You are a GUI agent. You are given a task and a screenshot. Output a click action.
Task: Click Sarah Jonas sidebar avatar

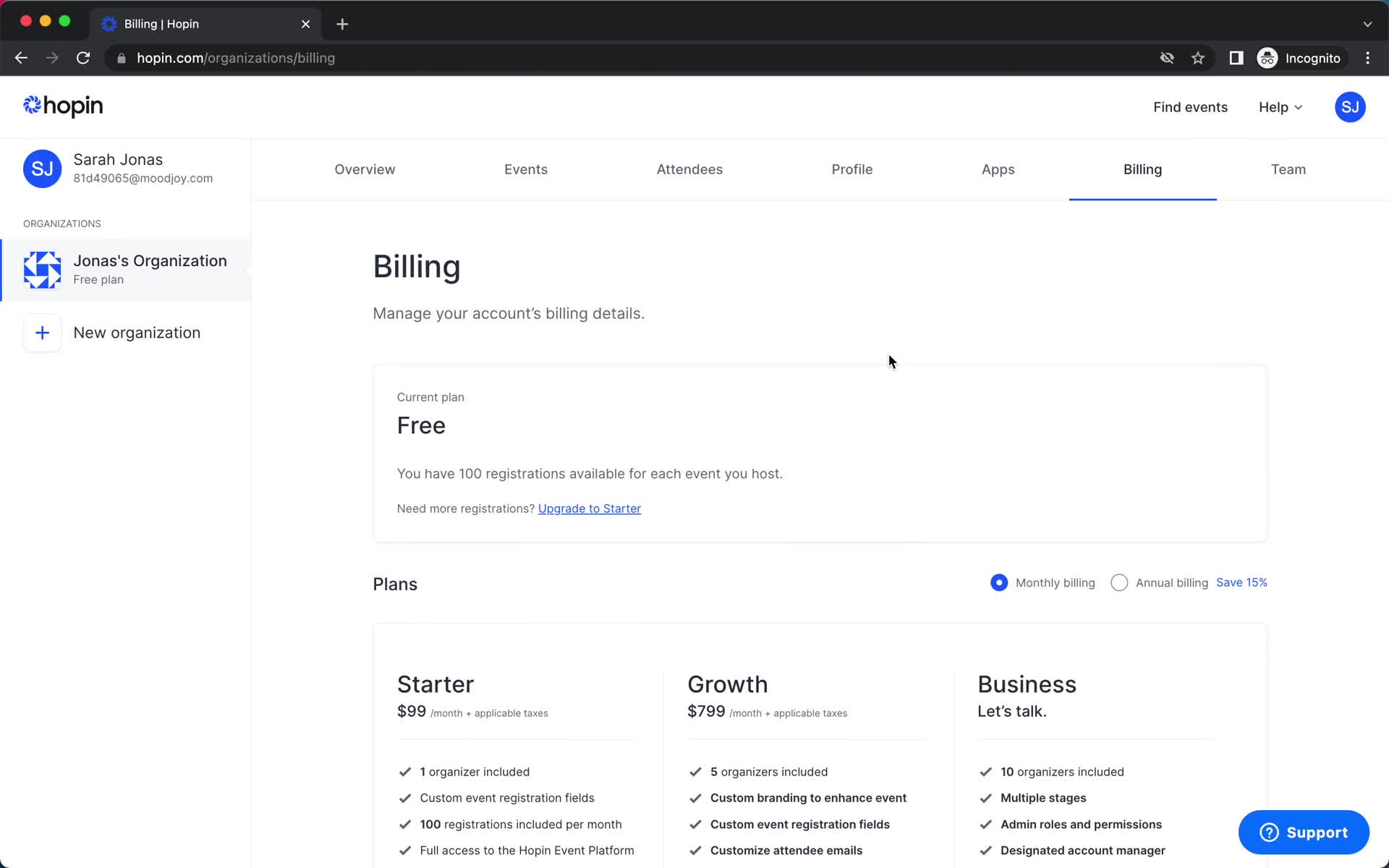(42, 169)
